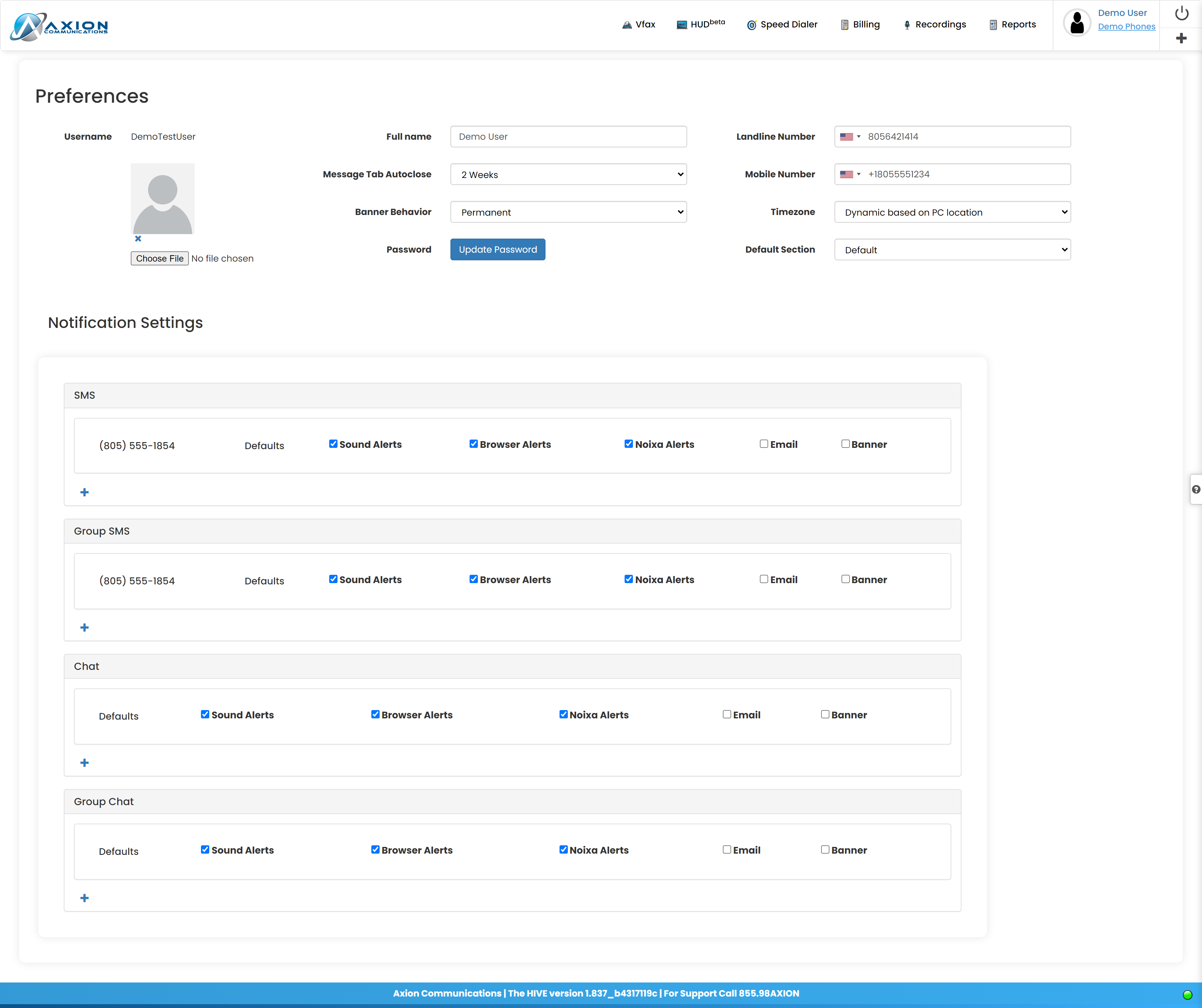The image size is (1202, 1008).
Task: Click the SMS section header
Action: pos(512,396)
